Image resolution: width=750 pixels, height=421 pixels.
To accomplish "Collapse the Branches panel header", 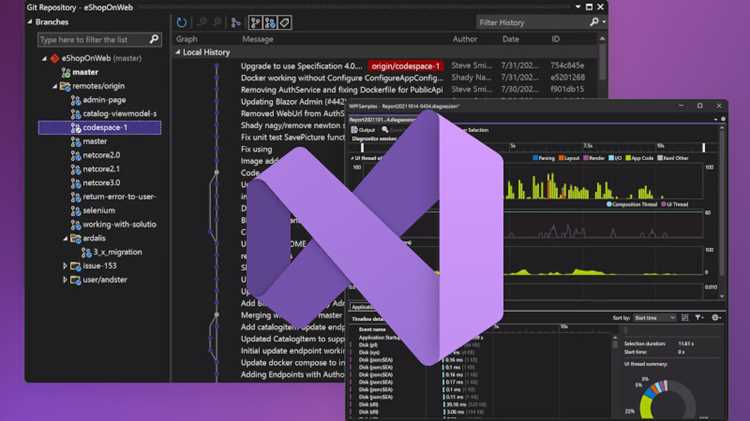I will (30, 22).
